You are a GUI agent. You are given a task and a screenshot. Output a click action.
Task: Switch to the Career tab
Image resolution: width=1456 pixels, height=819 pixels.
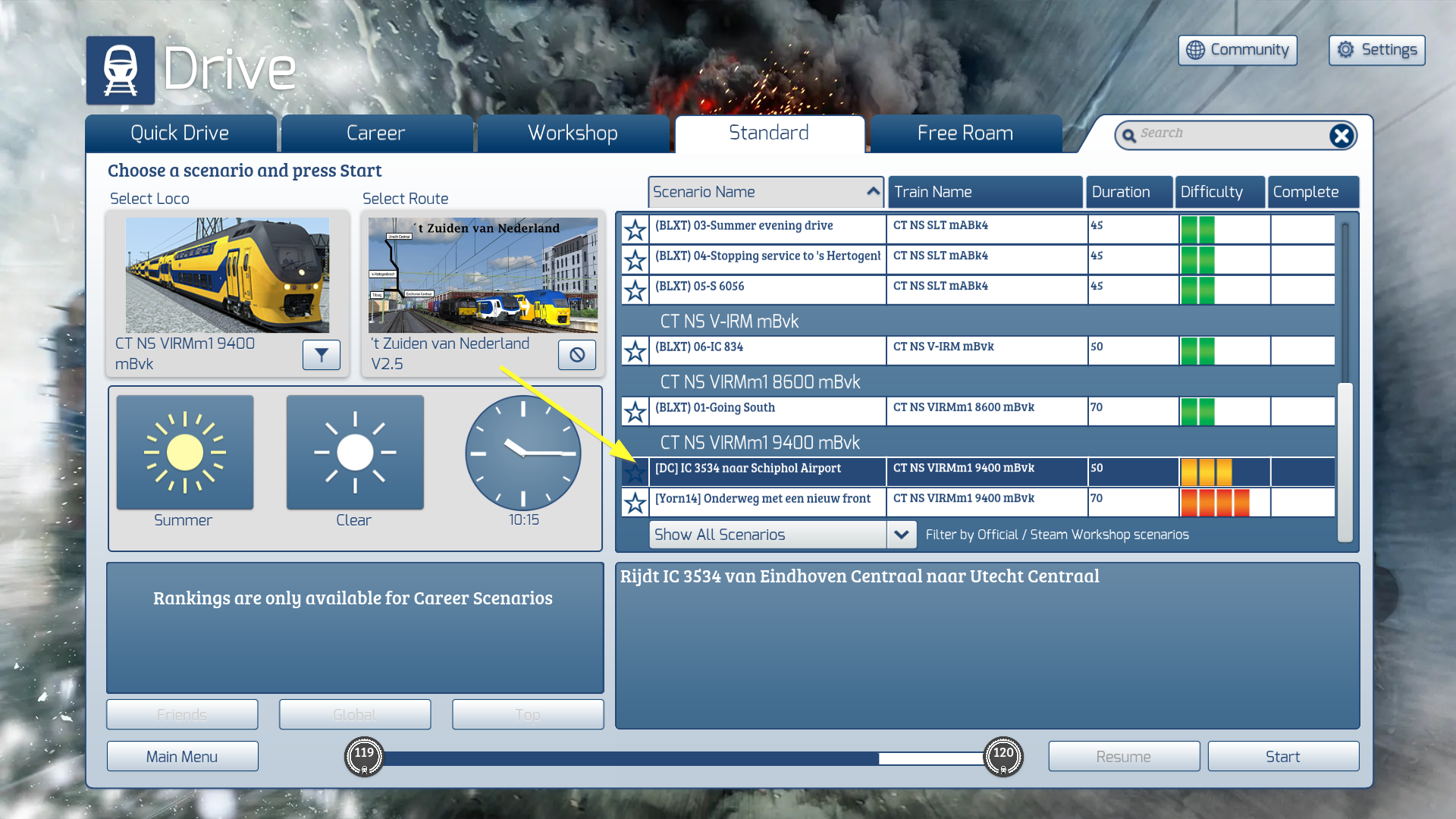(x=376, y=134)
